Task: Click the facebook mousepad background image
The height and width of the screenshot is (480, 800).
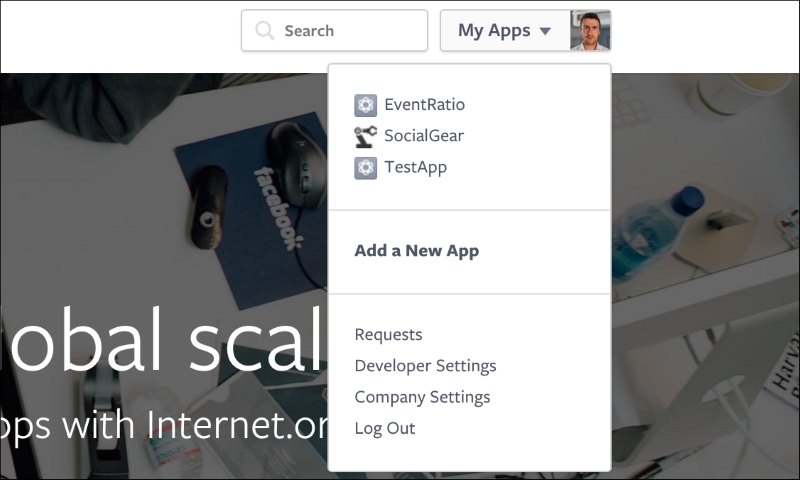Action: coord(253,209)
